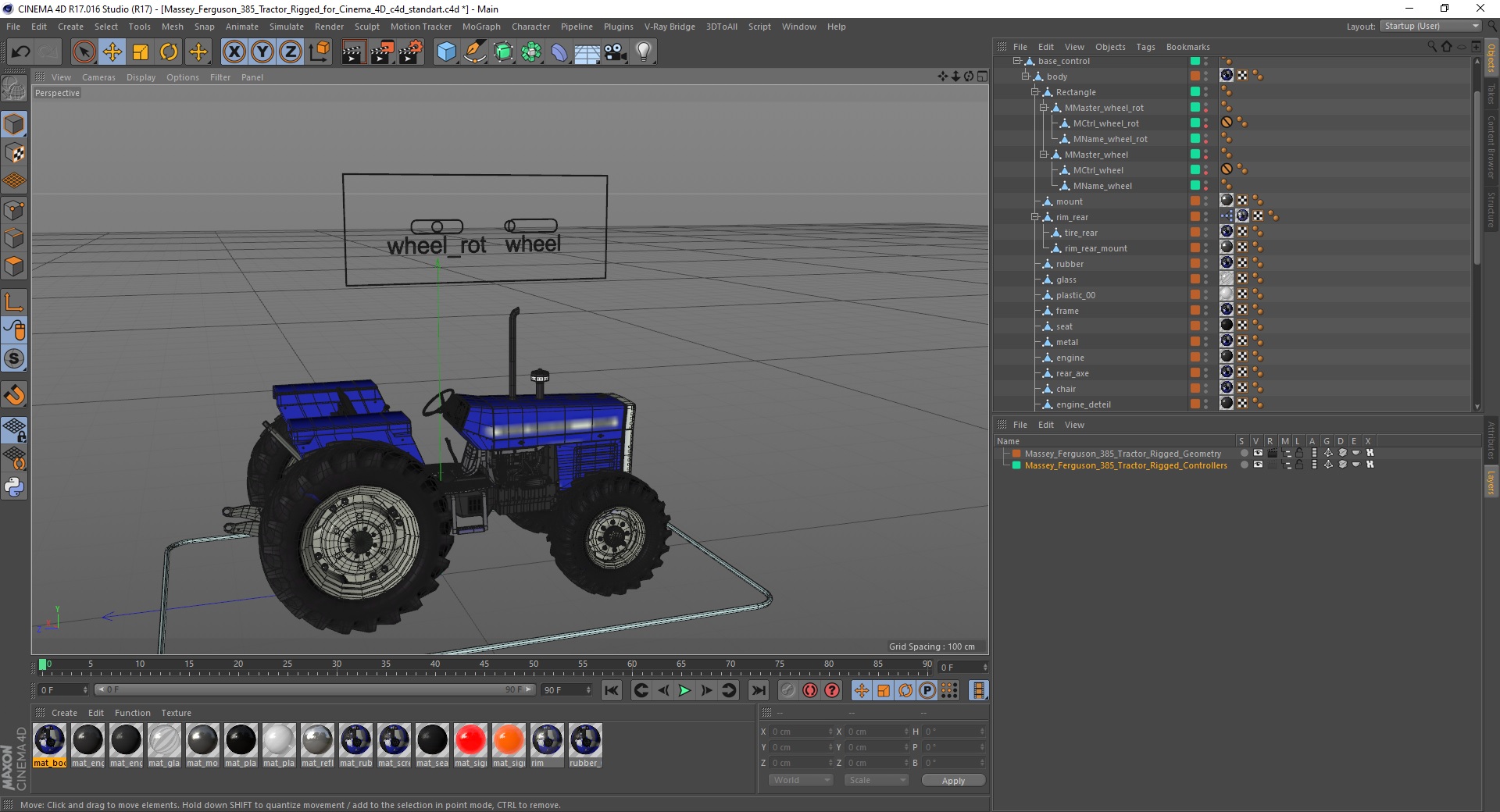
Task: Open material manager Texture menu
Action: coord(176,713)
